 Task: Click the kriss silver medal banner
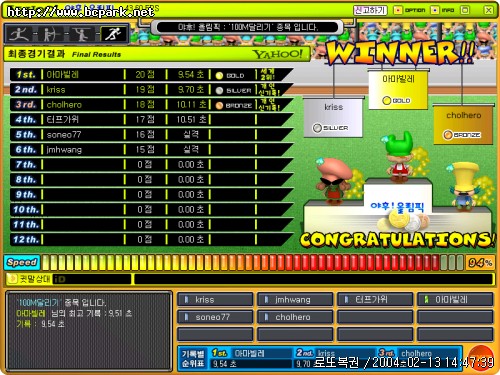pyautogui.click(x=333, y=117)
